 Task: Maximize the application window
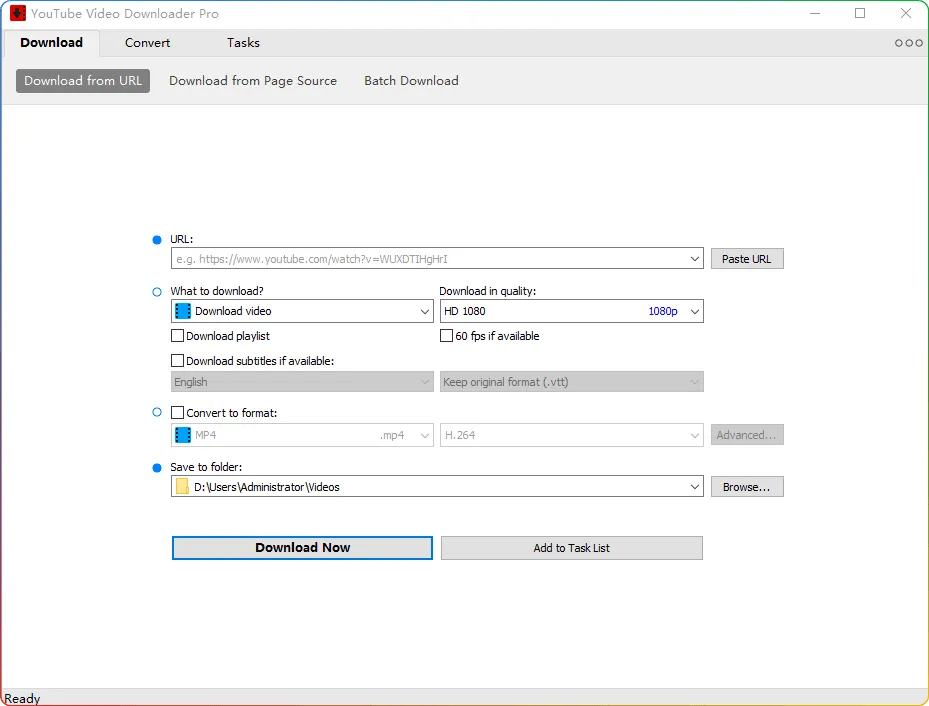[860, 13]
